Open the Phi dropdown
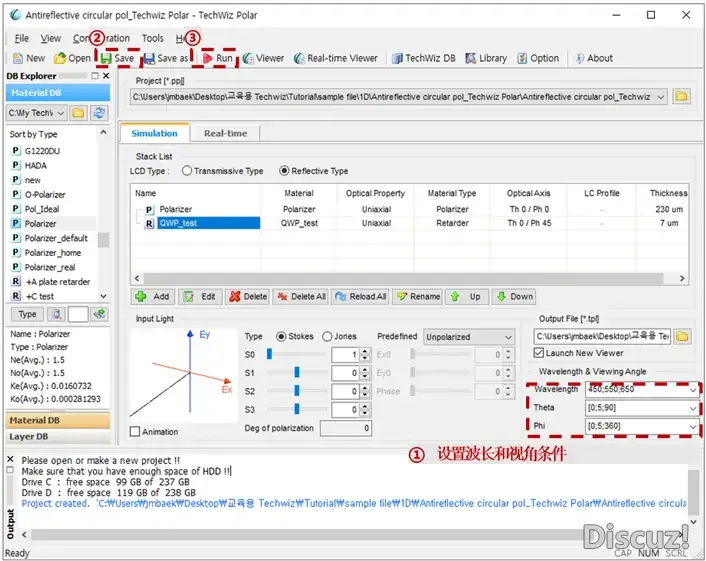 pos(693,426)
